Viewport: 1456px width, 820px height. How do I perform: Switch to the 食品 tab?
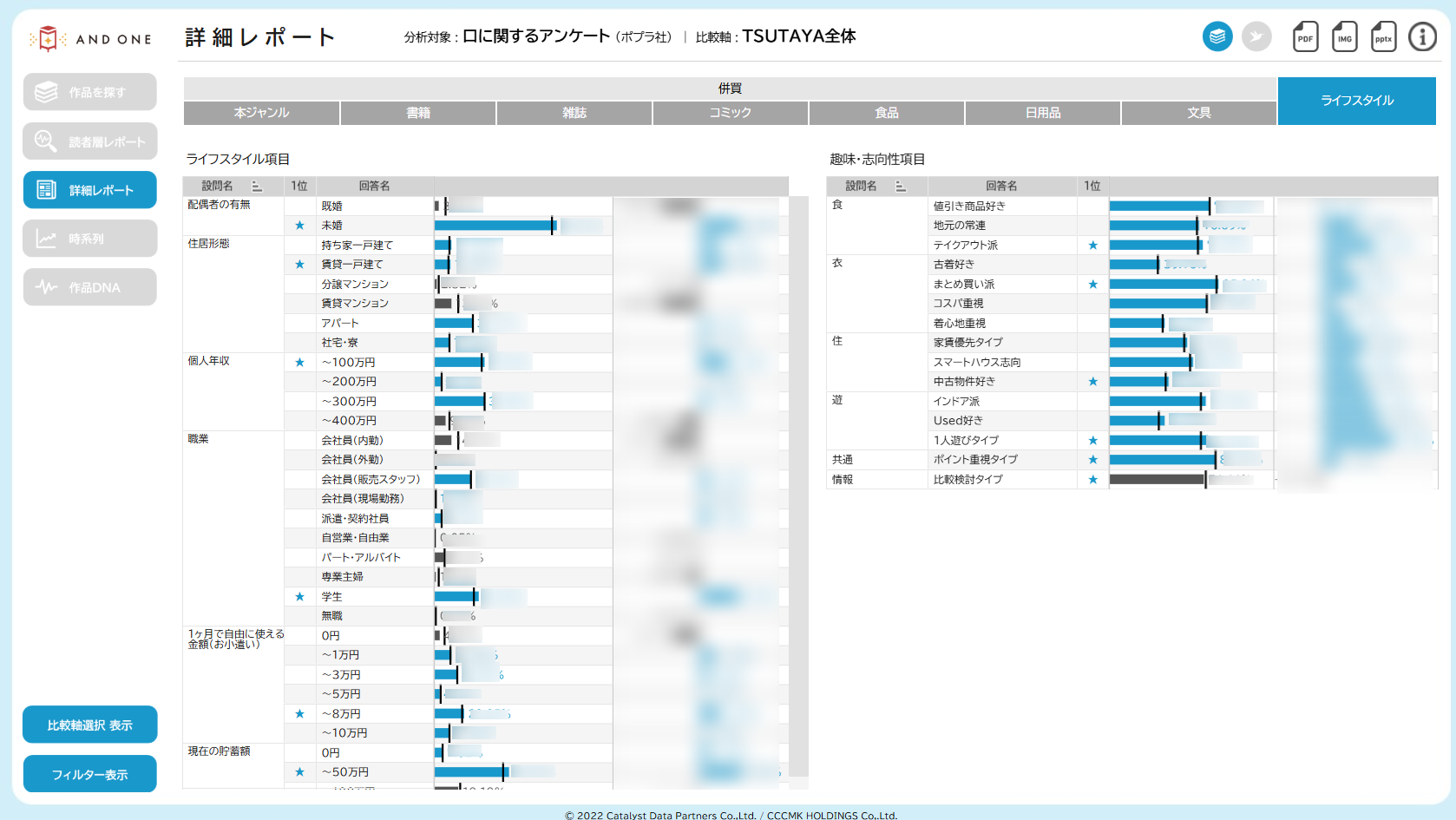(887, 113)
